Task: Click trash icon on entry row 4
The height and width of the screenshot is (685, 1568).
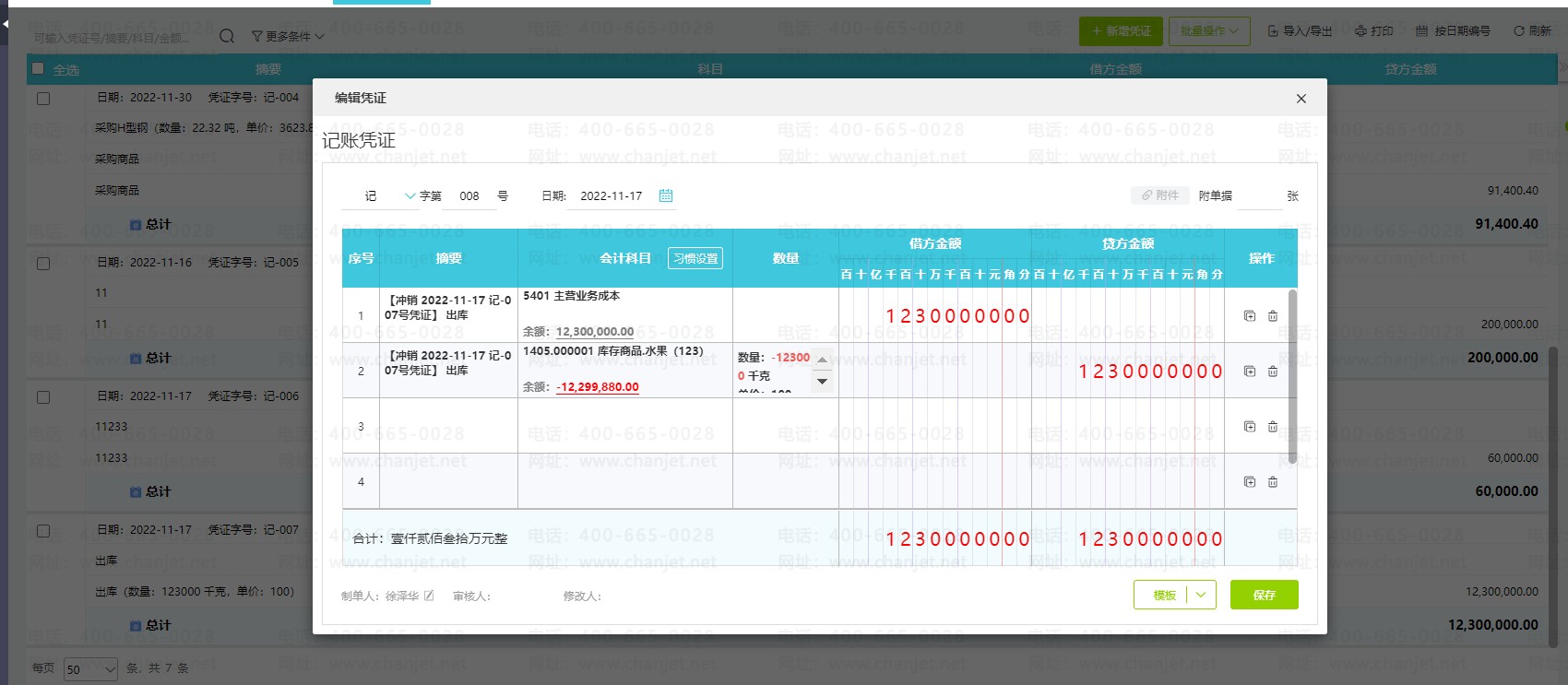Action: [1273, 481]
